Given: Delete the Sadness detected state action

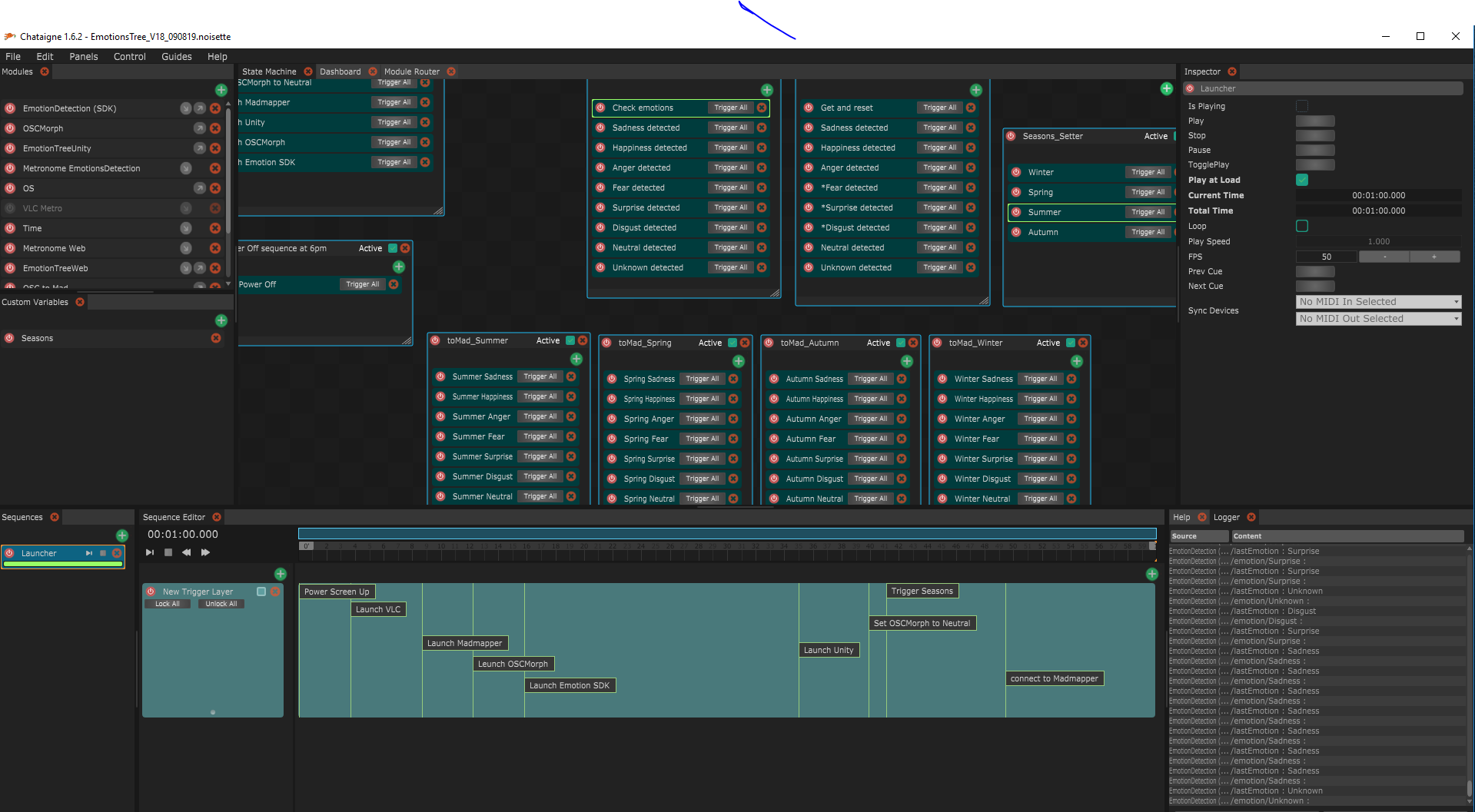Looking at the screenshot, I should pyautogui.click(x=762, y=128).
